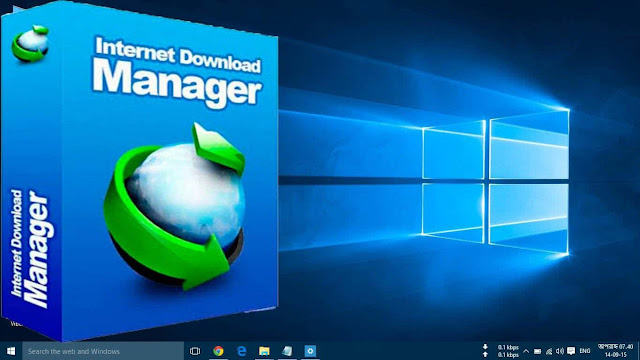Open the Action Center notifications icon
The width and height of the screenshot is (640, 360).
pos(571,351)
